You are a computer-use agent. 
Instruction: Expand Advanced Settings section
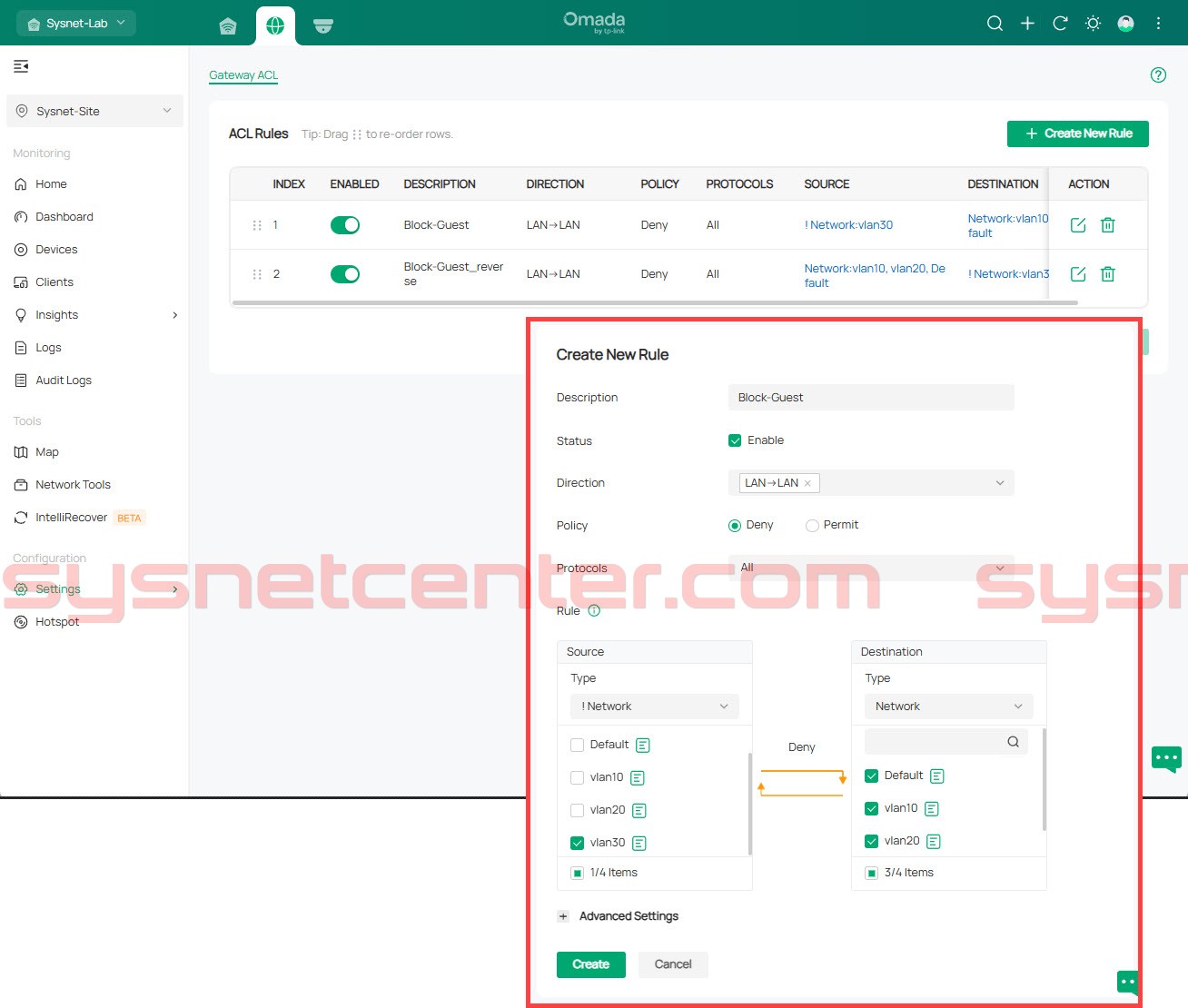[563, 916]
